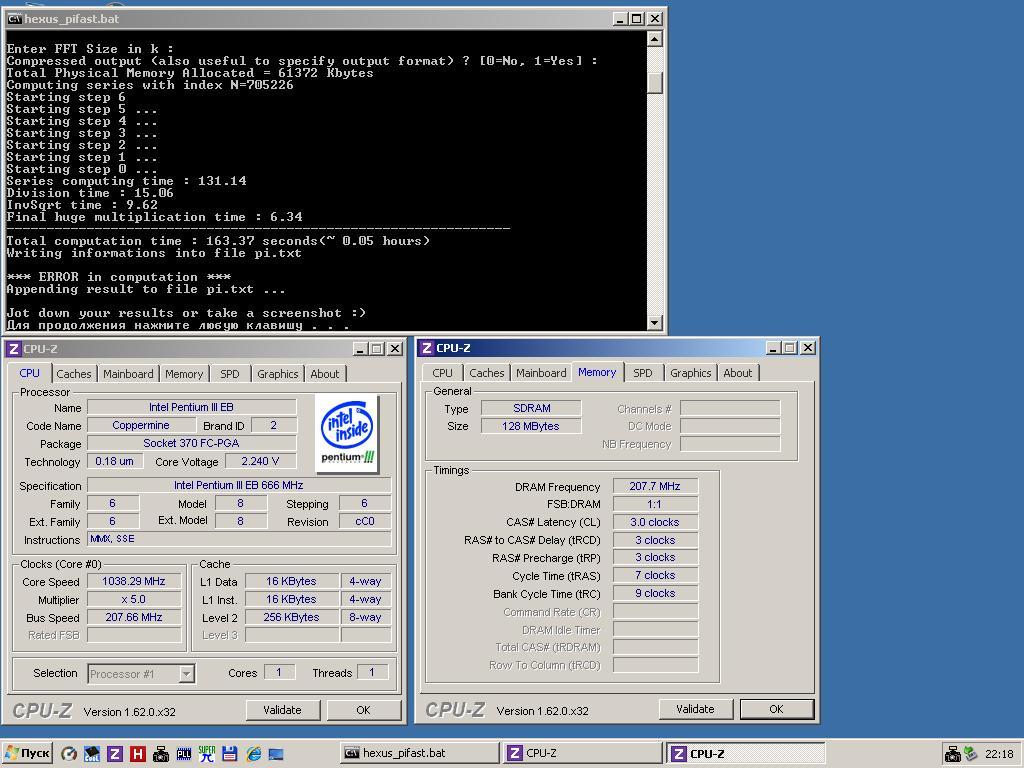The height and width of the screenshot is (768, 1024).
Task: Open the About tab in the processor CPU-Z window
Action: [325, 374]
